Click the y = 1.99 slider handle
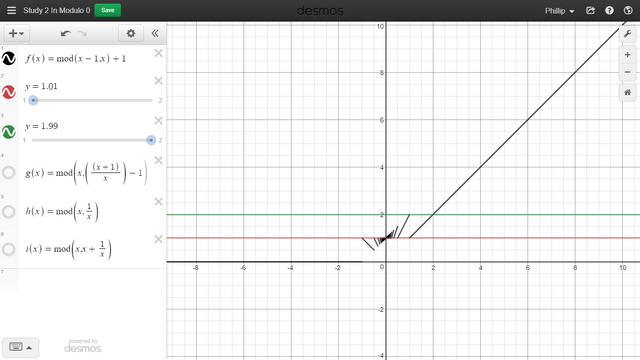 tap(151, 140)
